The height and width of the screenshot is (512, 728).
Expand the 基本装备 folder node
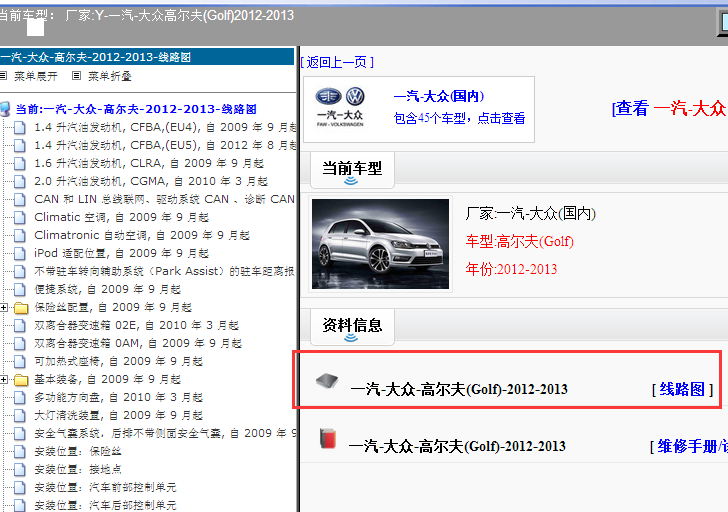point(4,379)
